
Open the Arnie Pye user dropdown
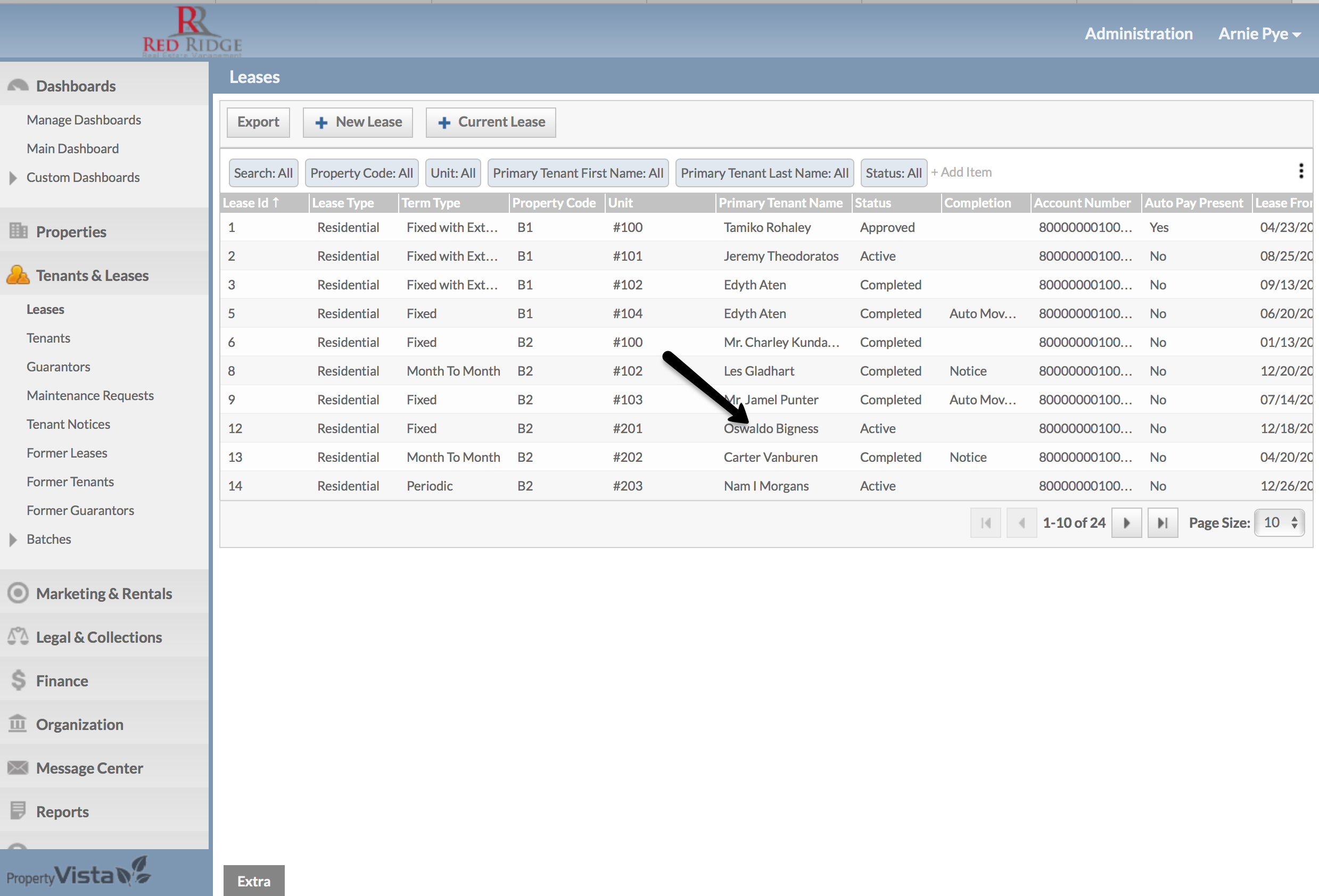pos(1259,34)
